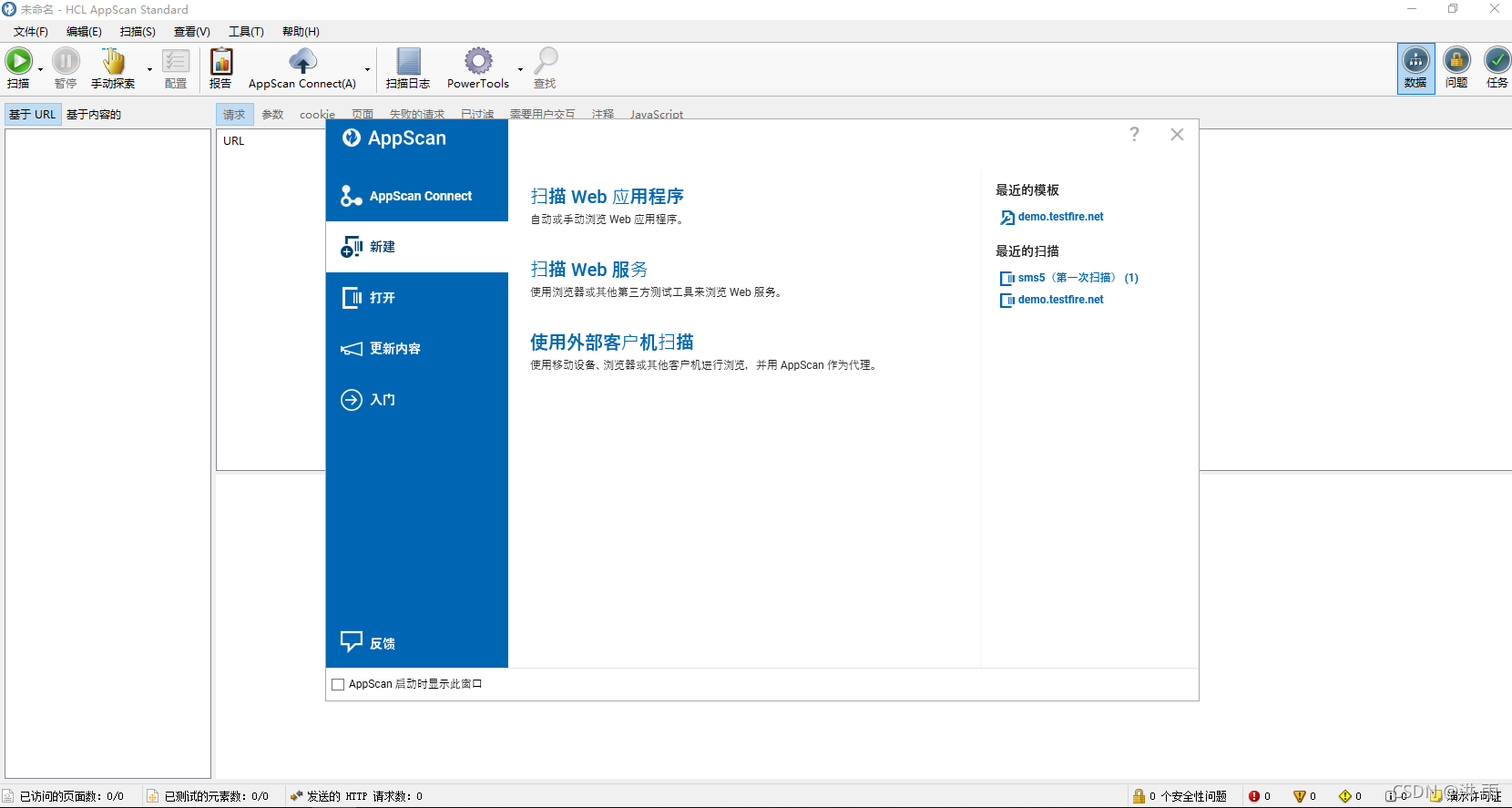Select New (新建) in the dialog sidebar
The image size is (1512, 808).
(x=417, y=247)
